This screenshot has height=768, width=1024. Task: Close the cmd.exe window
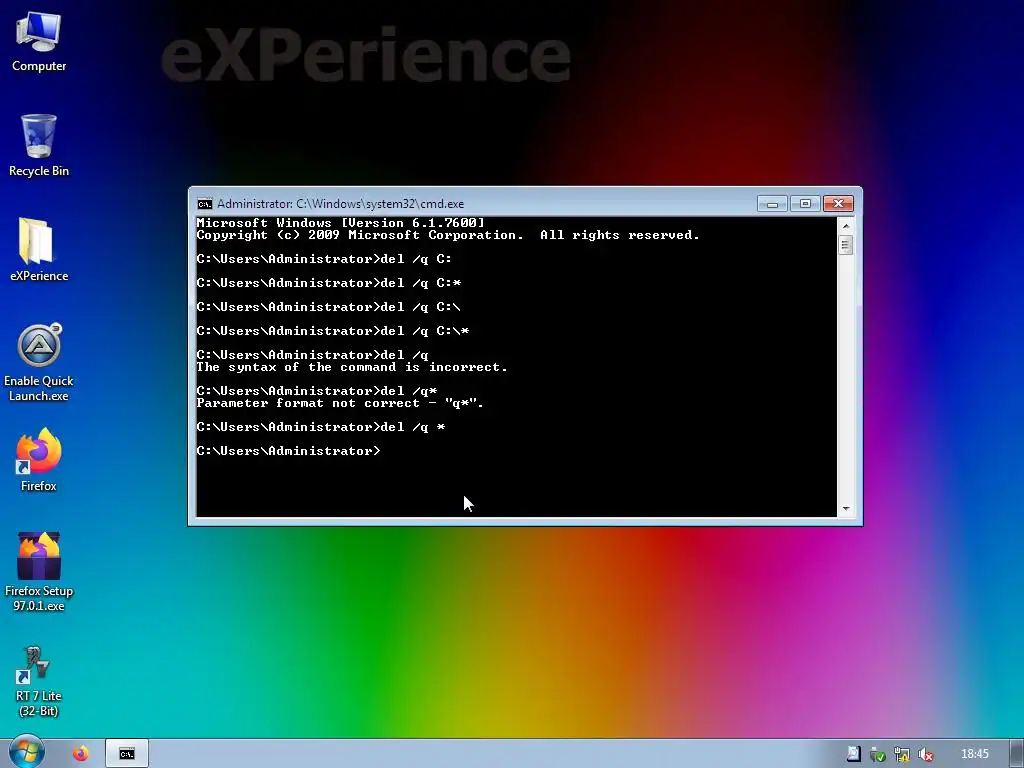(838, 204)
